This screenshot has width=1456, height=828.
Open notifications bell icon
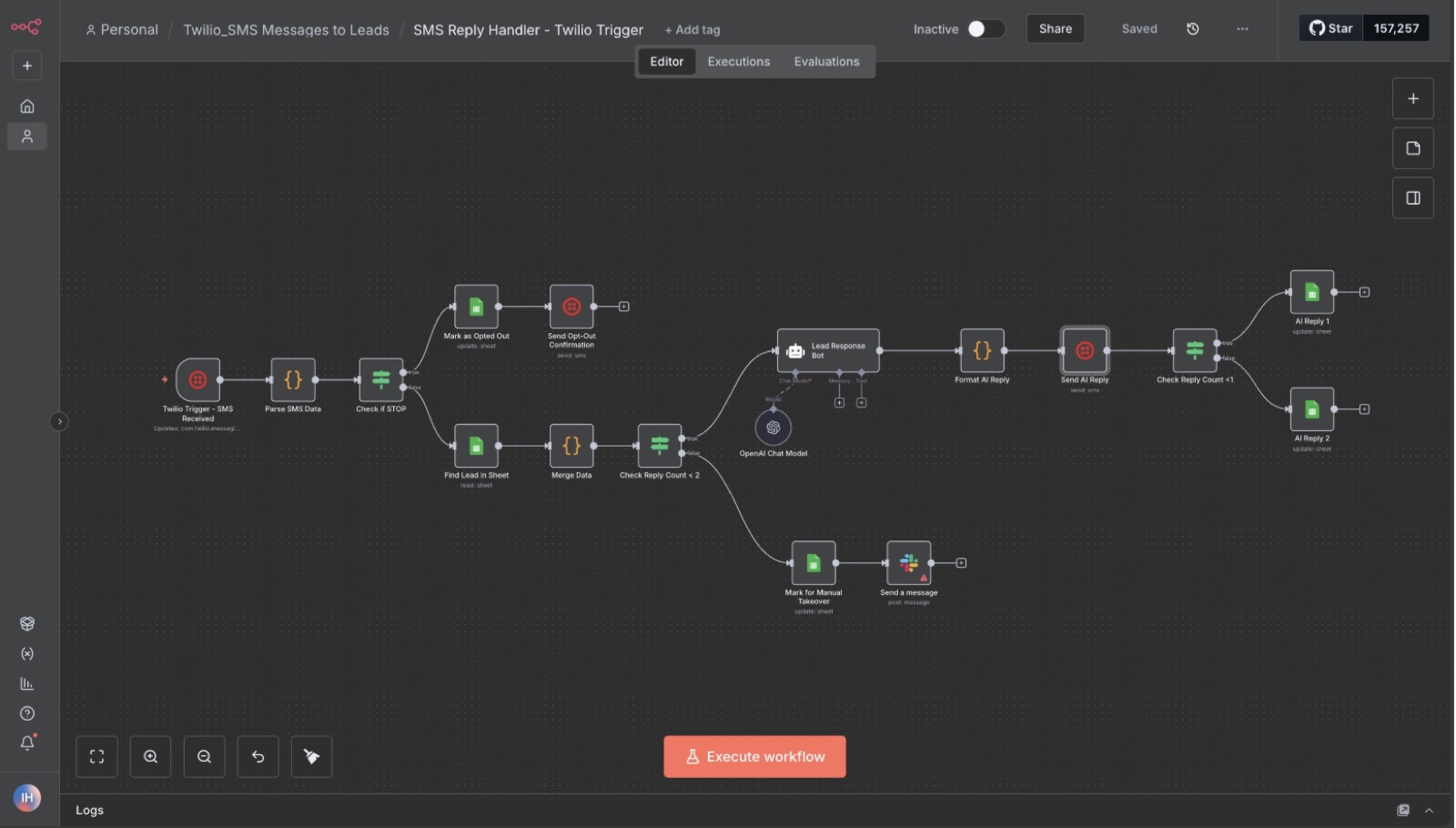click(x=27, y=743)
